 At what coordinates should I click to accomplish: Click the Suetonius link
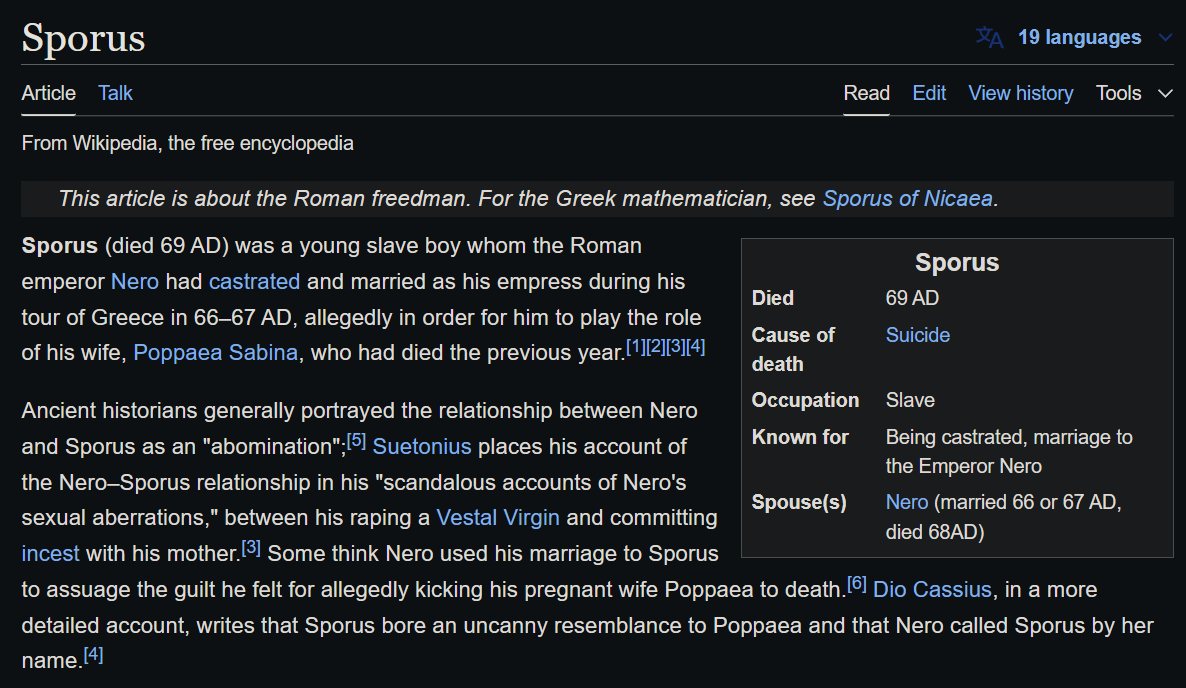pos(422,446)
